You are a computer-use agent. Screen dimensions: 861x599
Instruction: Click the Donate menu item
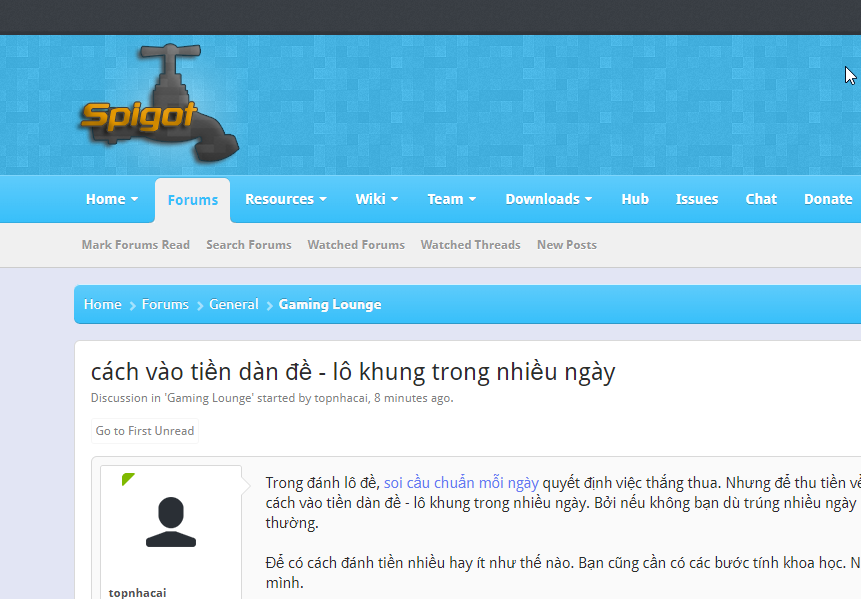click(828, 199)
